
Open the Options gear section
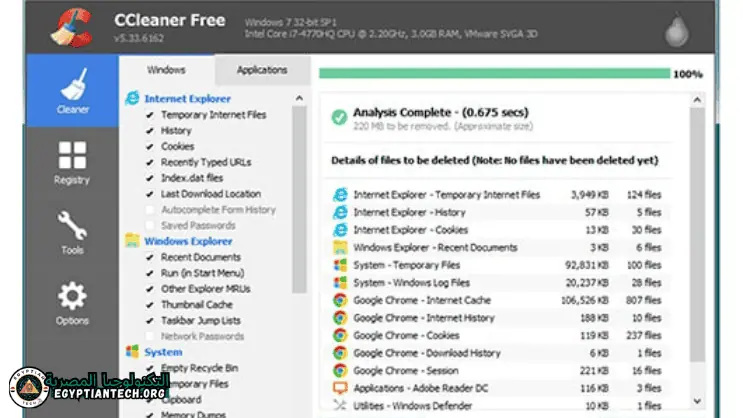[x=72, y=303]
